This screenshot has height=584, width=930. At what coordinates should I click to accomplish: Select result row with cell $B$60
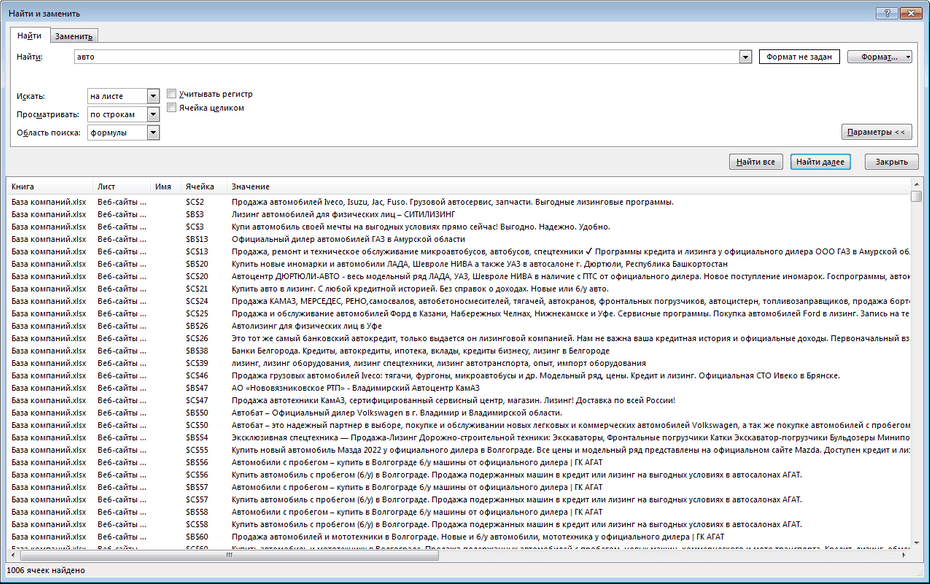459,537
